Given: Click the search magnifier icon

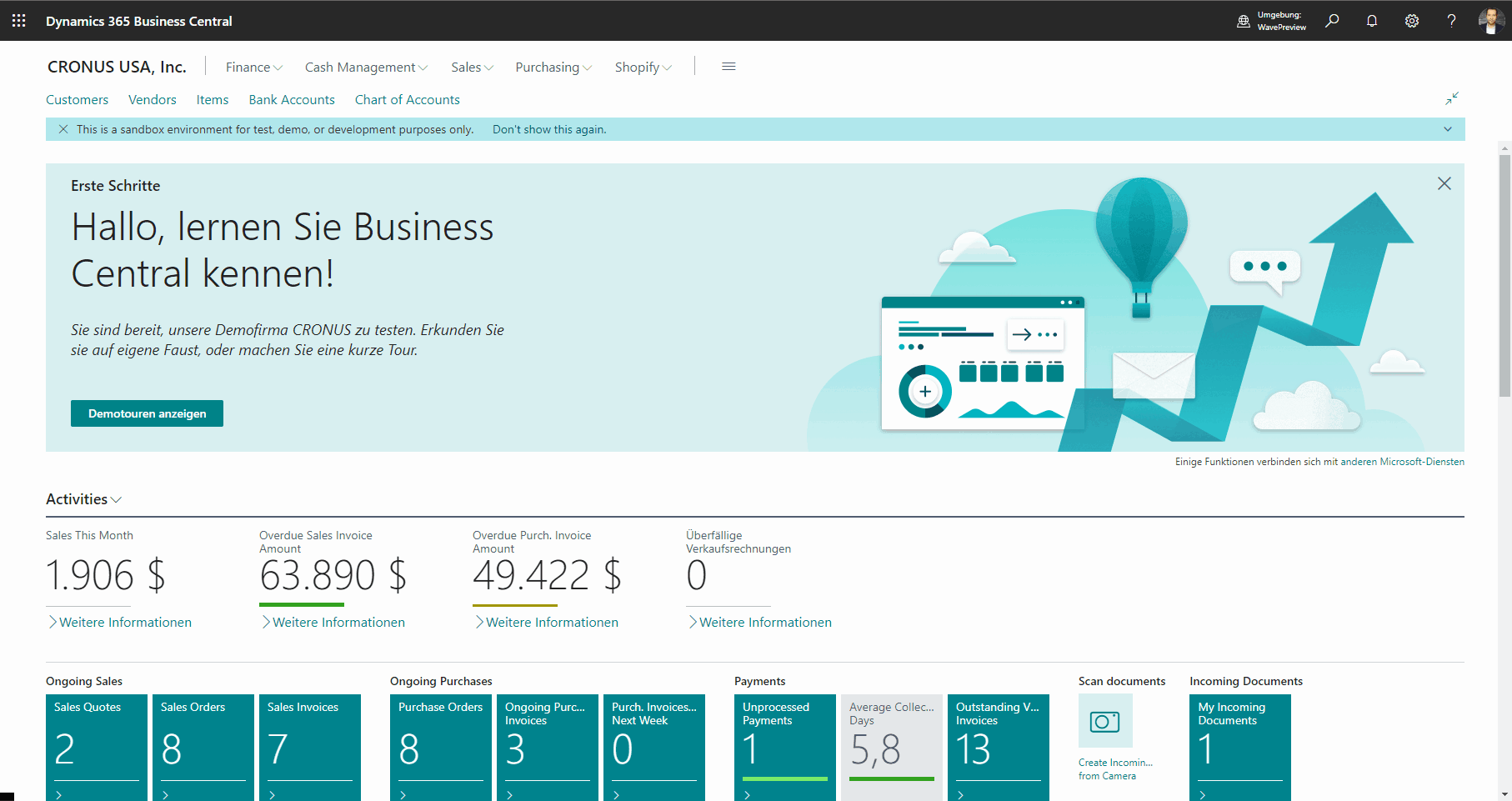Looking at the screenshot, I should pyautogui.click(x=1332, y=21).
